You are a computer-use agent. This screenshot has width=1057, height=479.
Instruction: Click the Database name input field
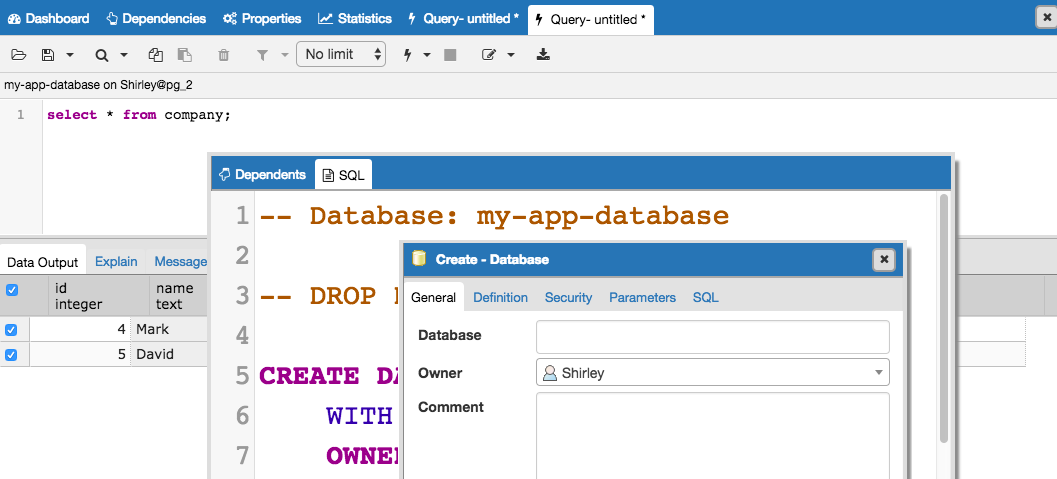pyautogui.click(x=712, y=336)
